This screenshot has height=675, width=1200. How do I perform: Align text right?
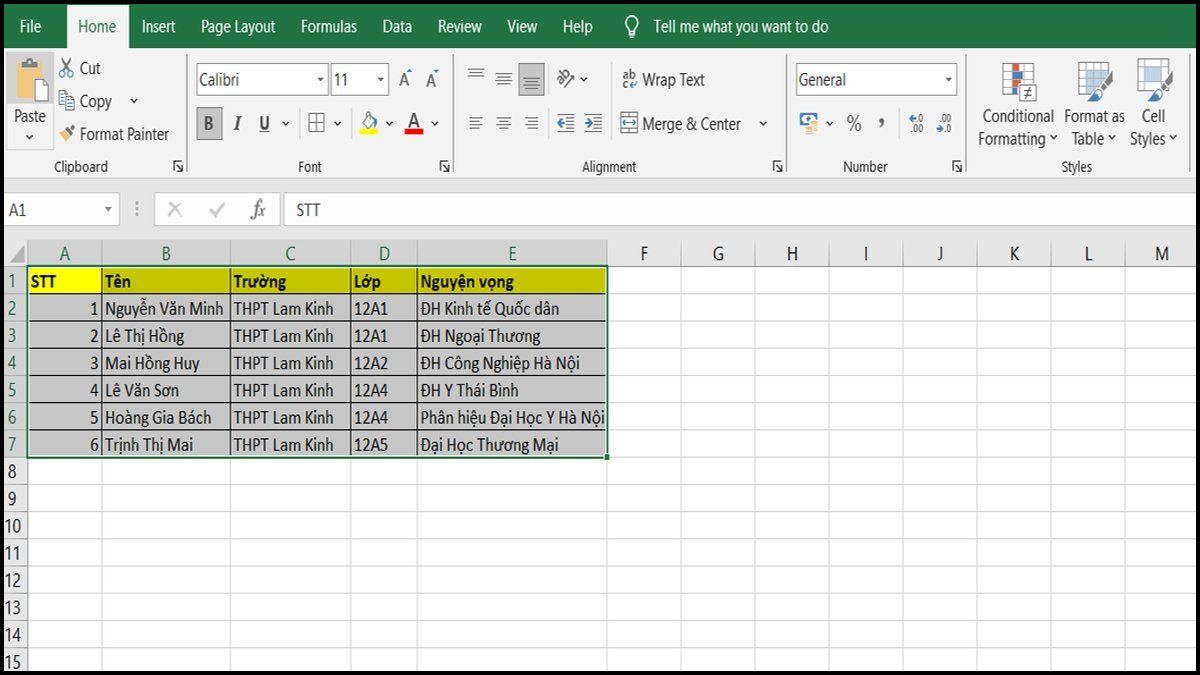[x=532, y=123]
